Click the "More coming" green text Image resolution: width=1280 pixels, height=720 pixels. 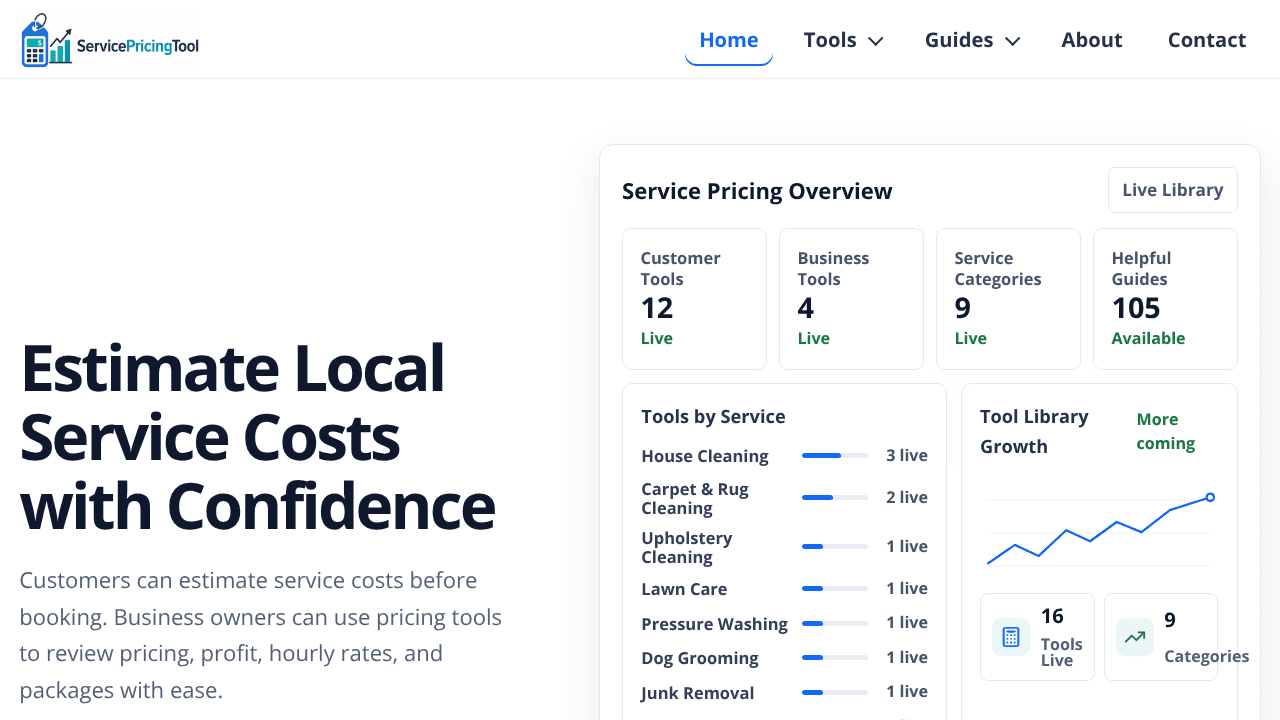tap(1166, 431)
